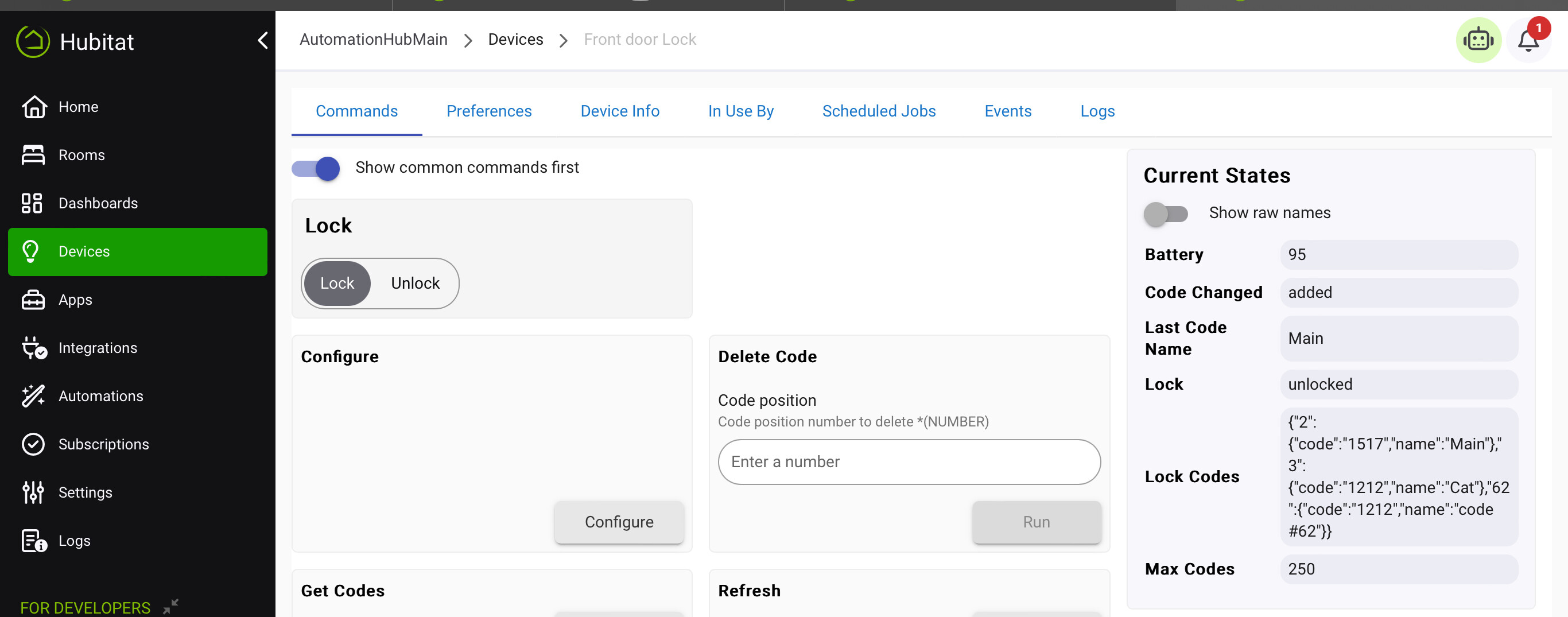Click the Settings sliders icon
Image resolution: width=1568 pixels, height=617 pixels.
click(33, 492)
